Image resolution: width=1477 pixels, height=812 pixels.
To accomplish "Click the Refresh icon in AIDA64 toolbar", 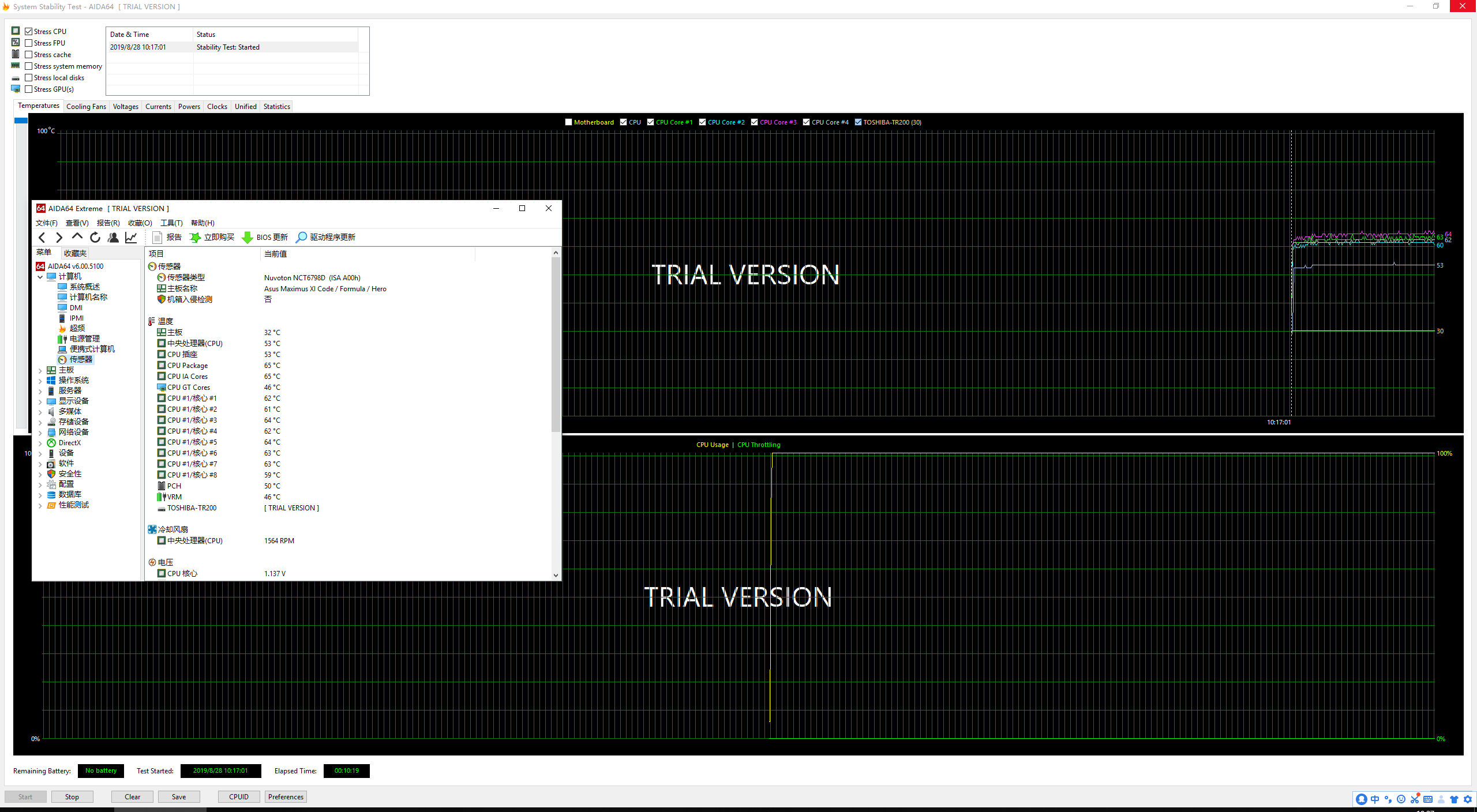I will 96,238.
